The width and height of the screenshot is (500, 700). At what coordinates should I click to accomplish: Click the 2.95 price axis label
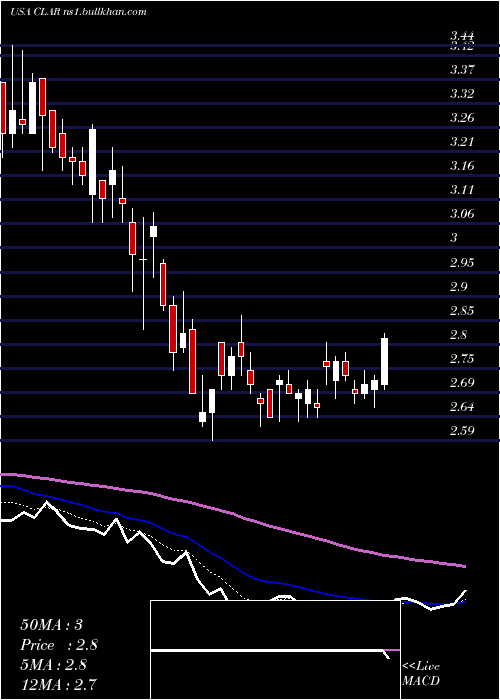click(x=462, y=262)
